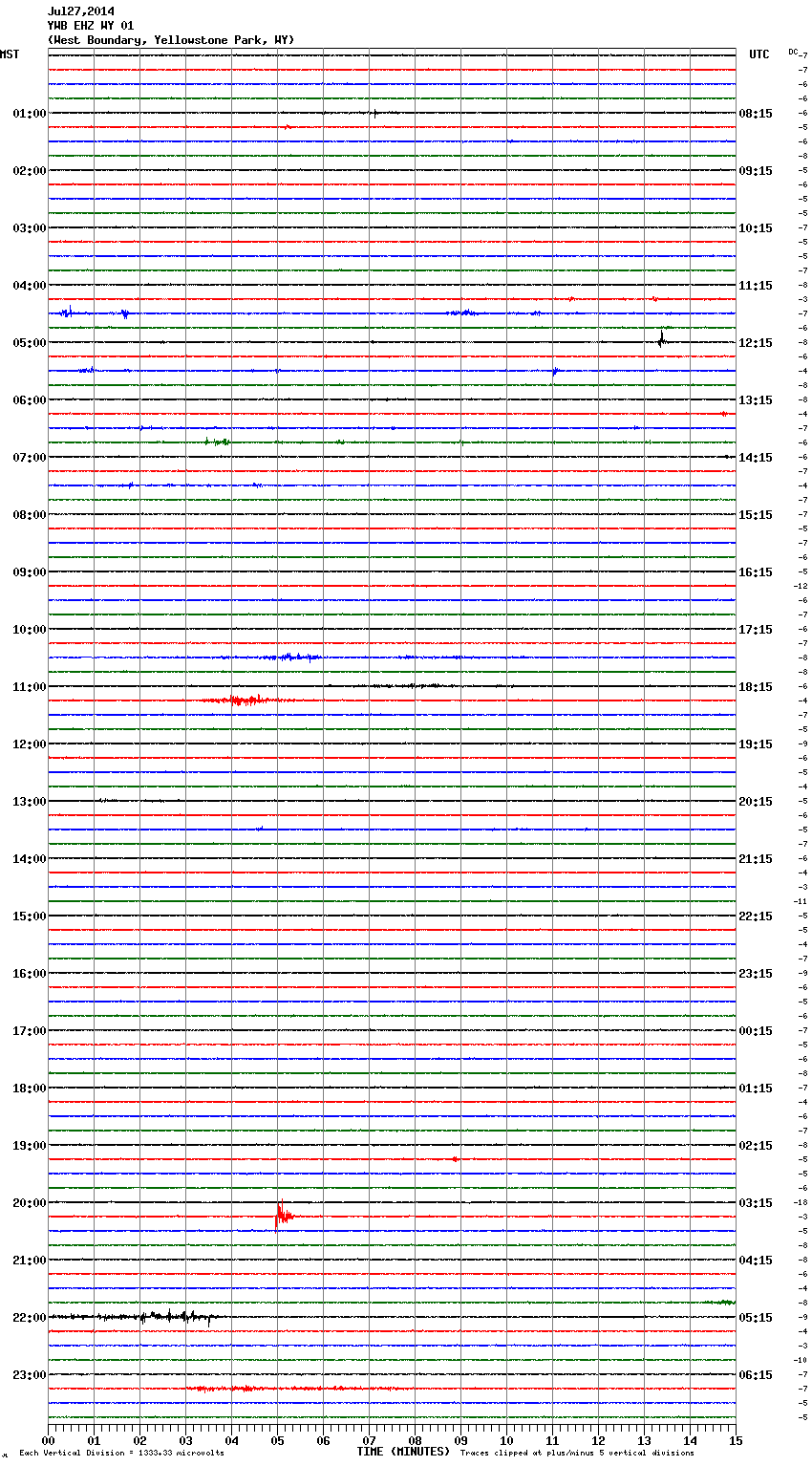Click the minute 05 tick label on bottom axis
This screenshot has width=812, height=1466.
277,1440
